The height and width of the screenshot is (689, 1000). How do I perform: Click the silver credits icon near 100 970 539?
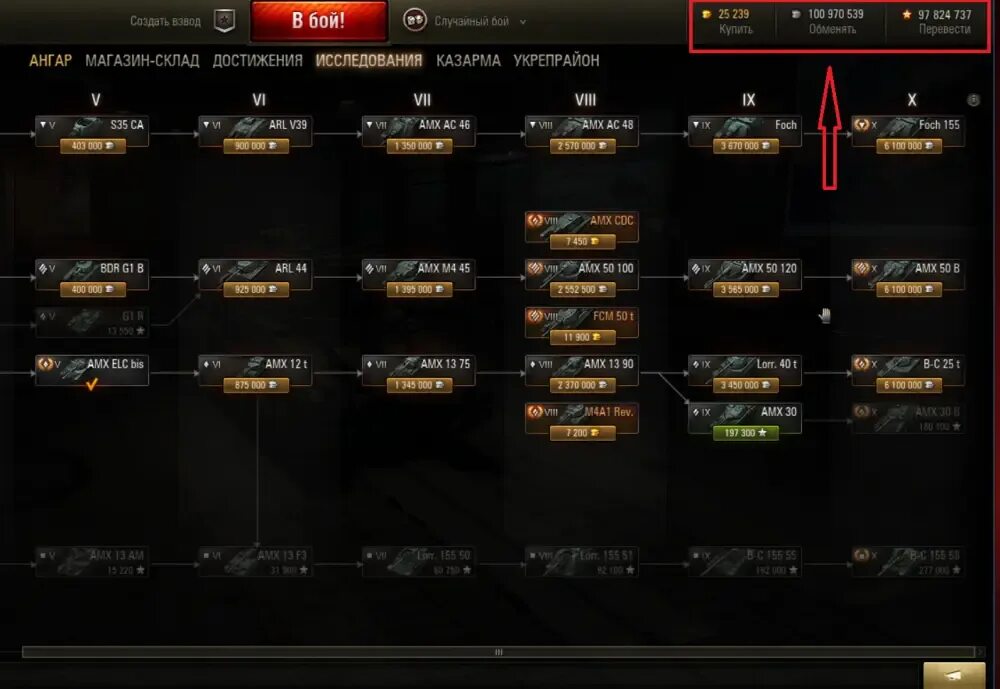tap(796, 14)
